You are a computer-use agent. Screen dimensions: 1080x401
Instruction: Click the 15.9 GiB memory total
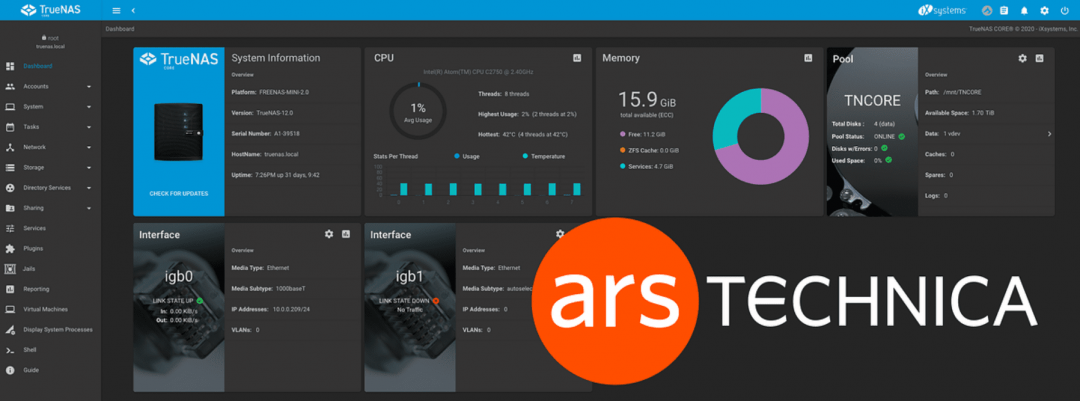(647, 99)
